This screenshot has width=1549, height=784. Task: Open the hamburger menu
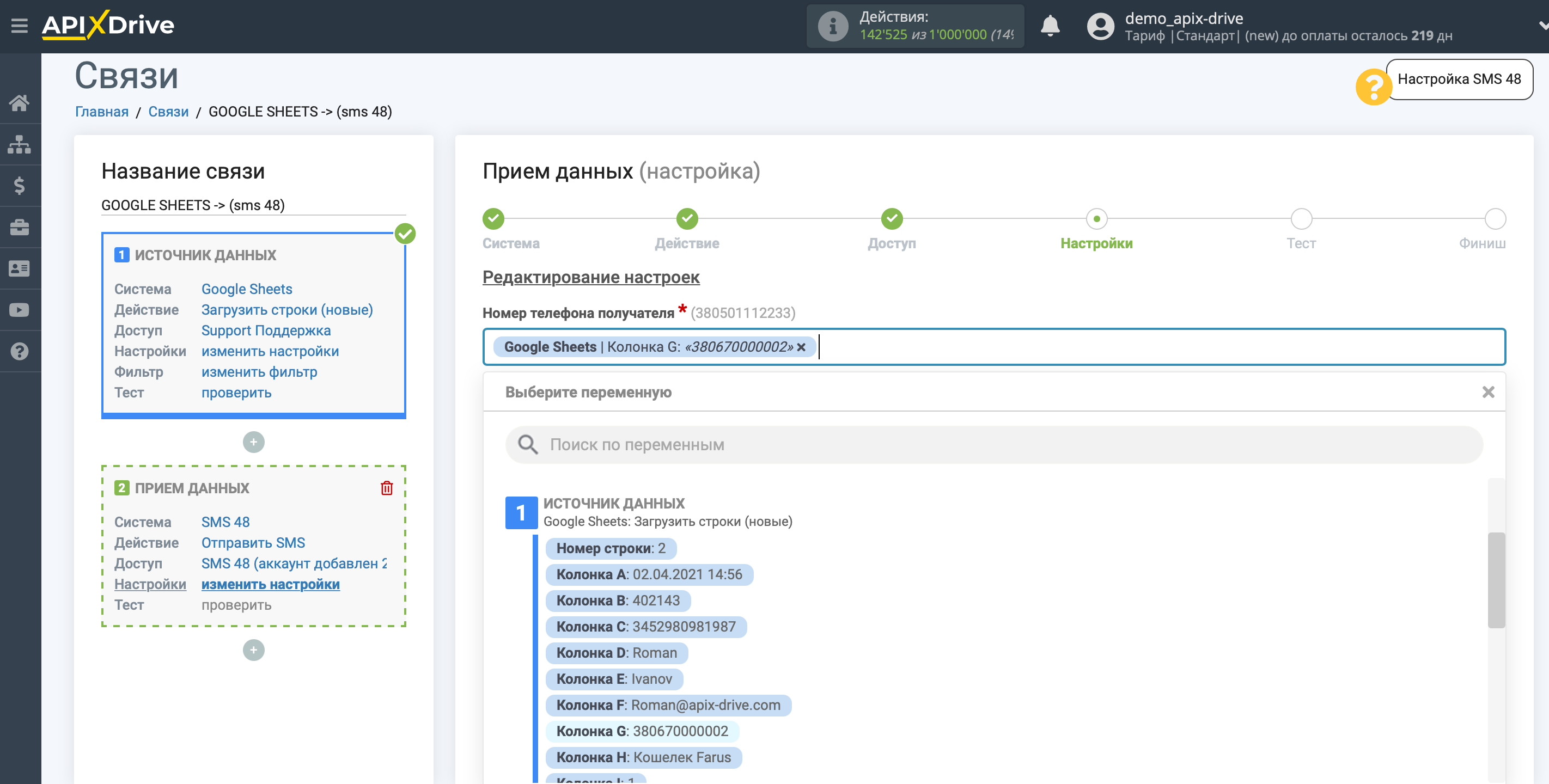point(19,26)
